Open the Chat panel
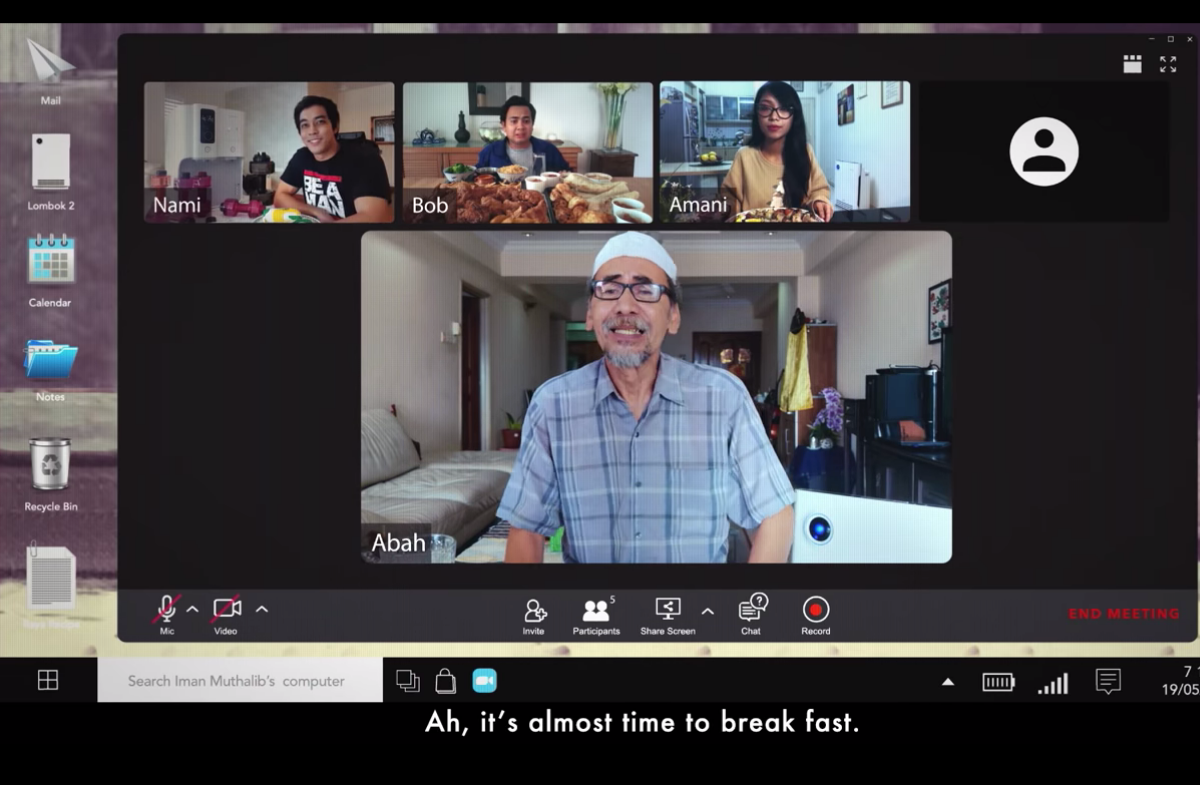 point(752,609)
